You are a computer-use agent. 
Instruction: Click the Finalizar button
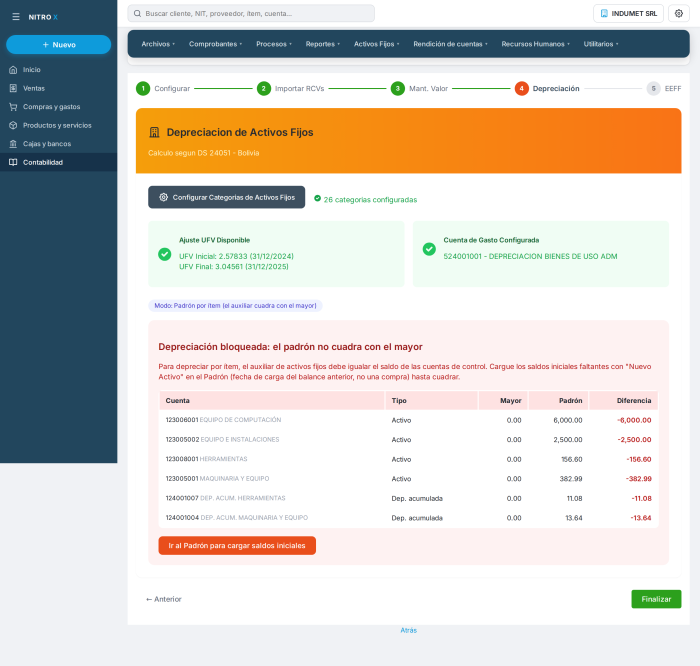656,599
